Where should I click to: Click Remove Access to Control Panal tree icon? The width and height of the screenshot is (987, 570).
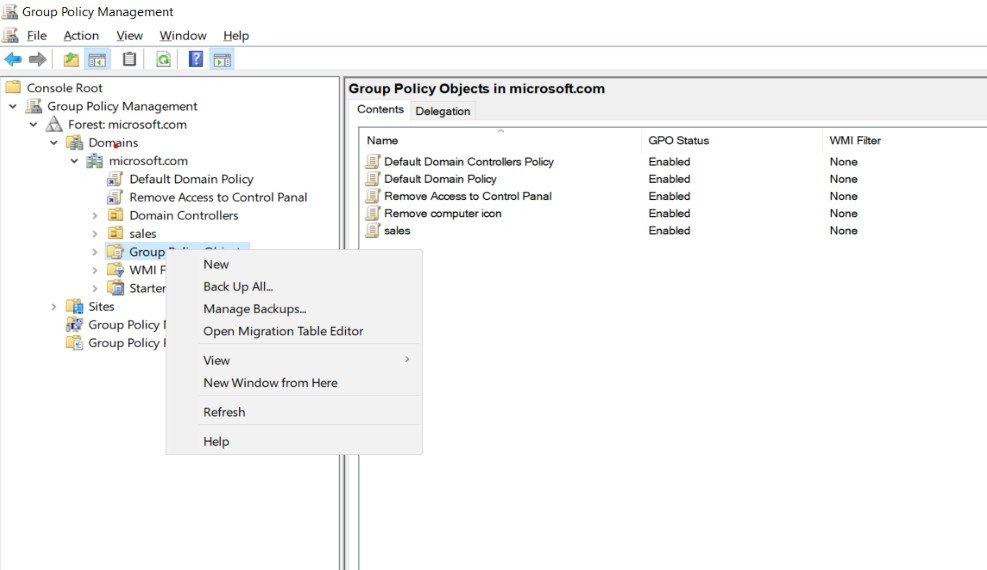pyautogui.click(x=115, y=198)
